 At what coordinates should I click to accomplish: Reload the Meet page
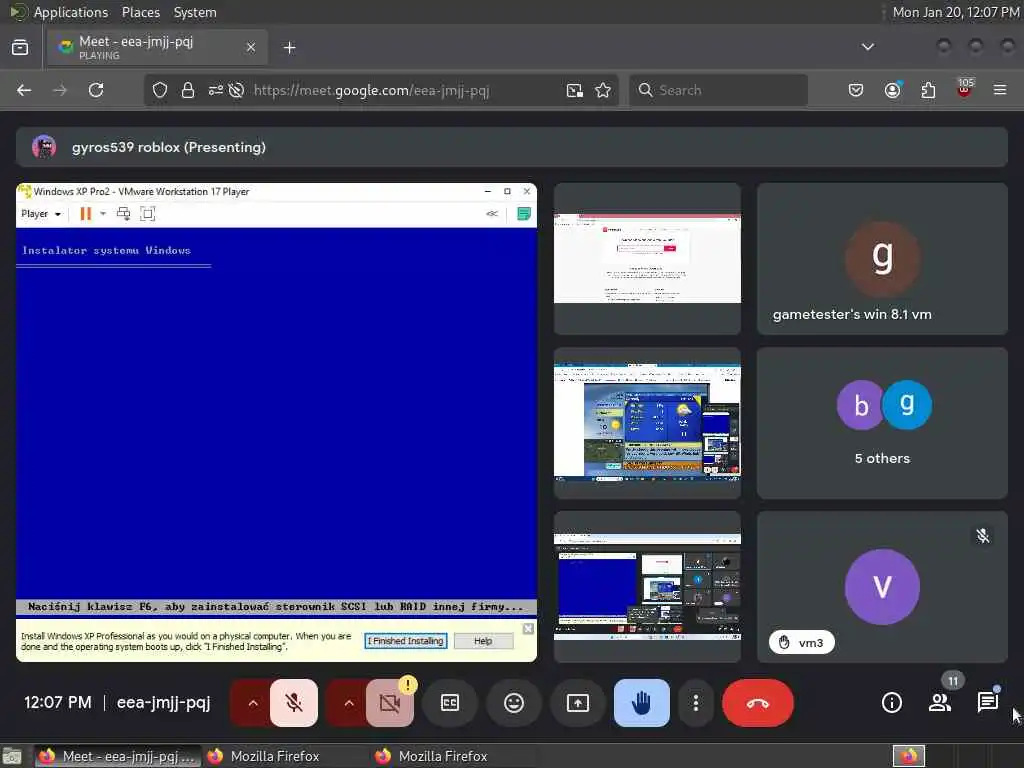(x=96, y=90)
